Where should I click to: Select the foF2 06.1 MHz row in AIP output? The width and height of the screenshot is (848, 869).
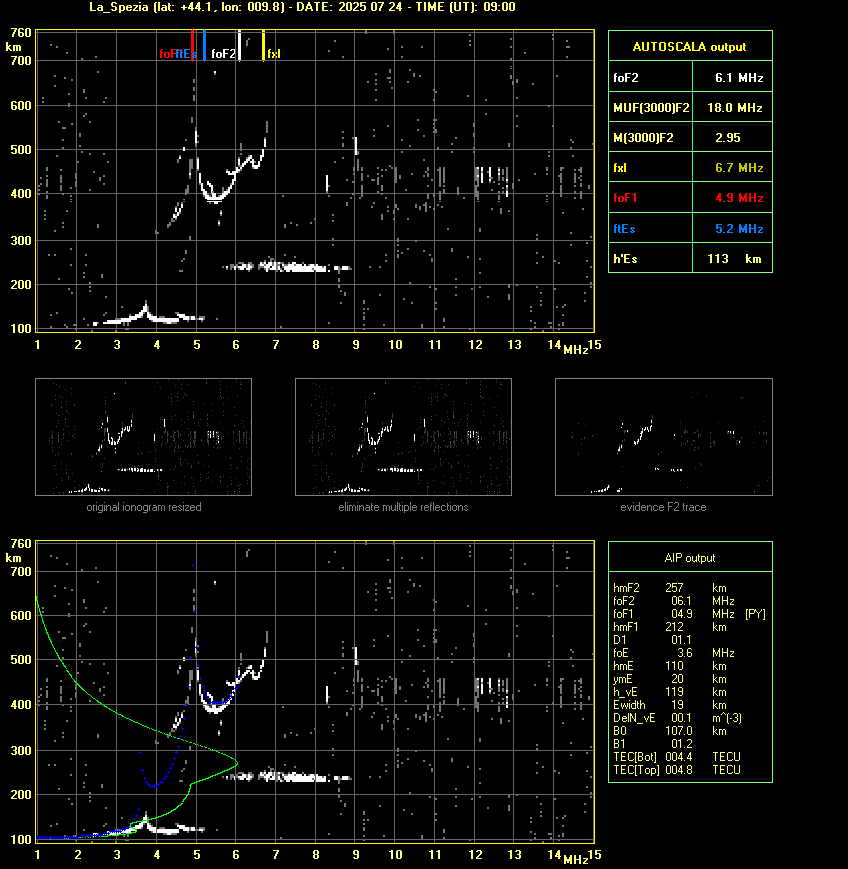tap(673, 601)
